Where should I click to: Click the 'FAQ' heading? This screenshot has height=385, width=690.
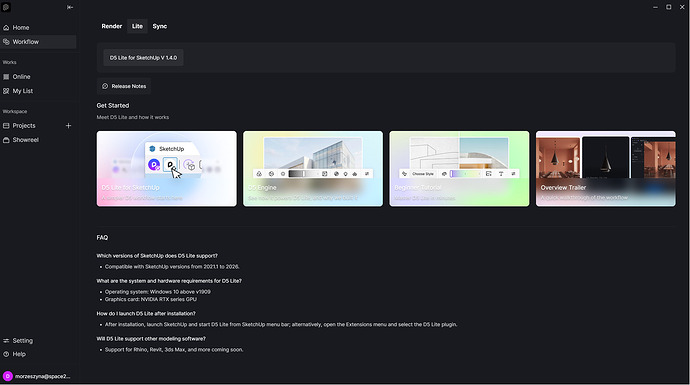[x=102, y=238]
